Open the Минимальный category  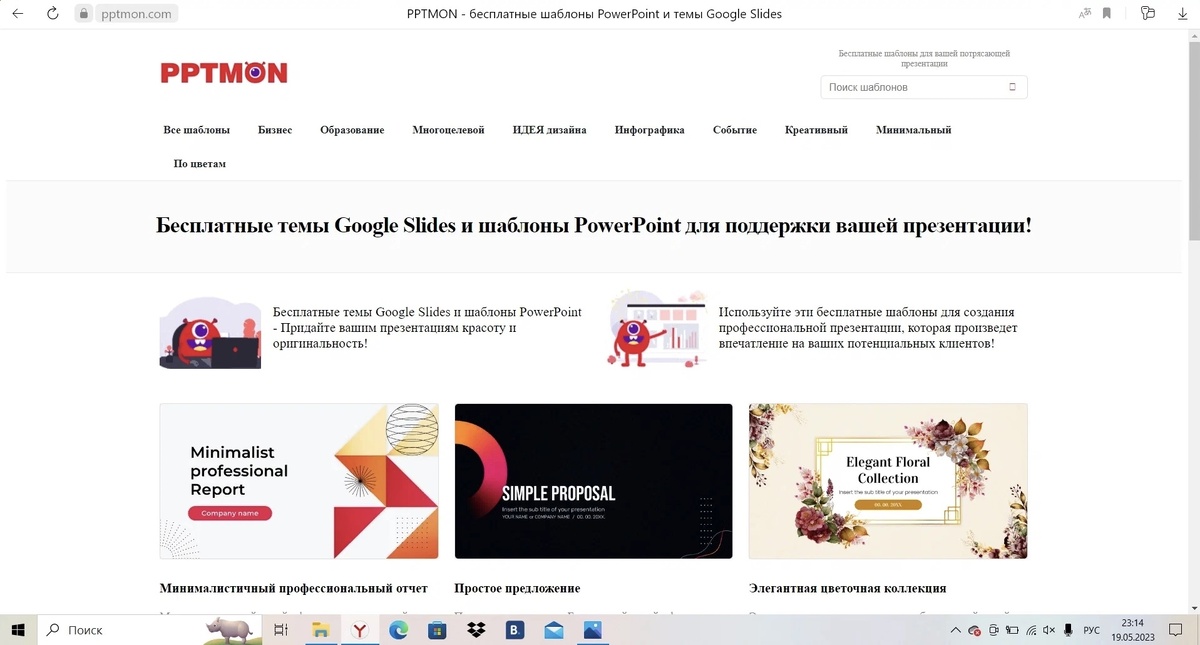[914, 130]
